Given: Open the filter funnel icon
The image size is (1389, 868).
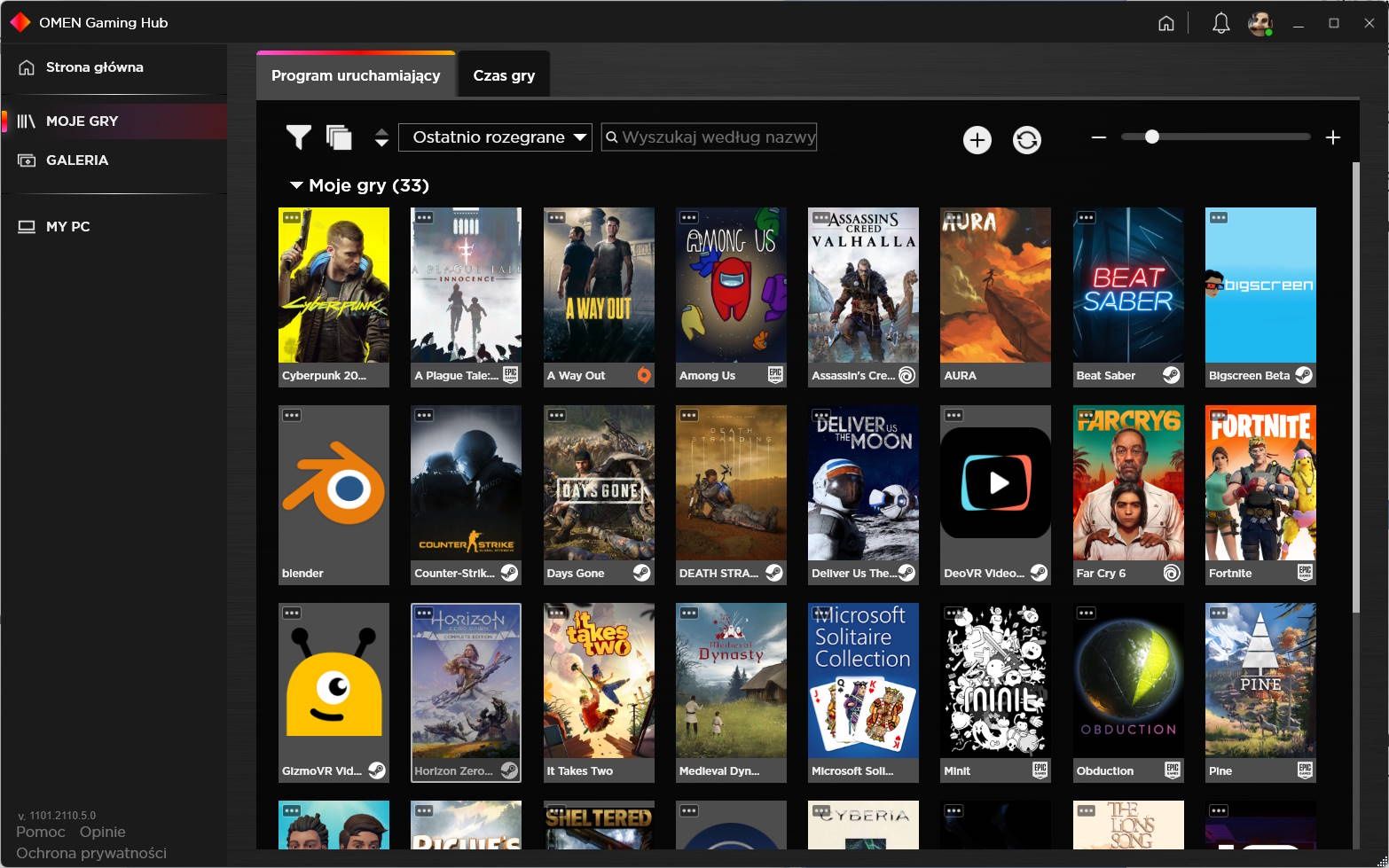Looking at the screenshot, I should click(299, 137).
